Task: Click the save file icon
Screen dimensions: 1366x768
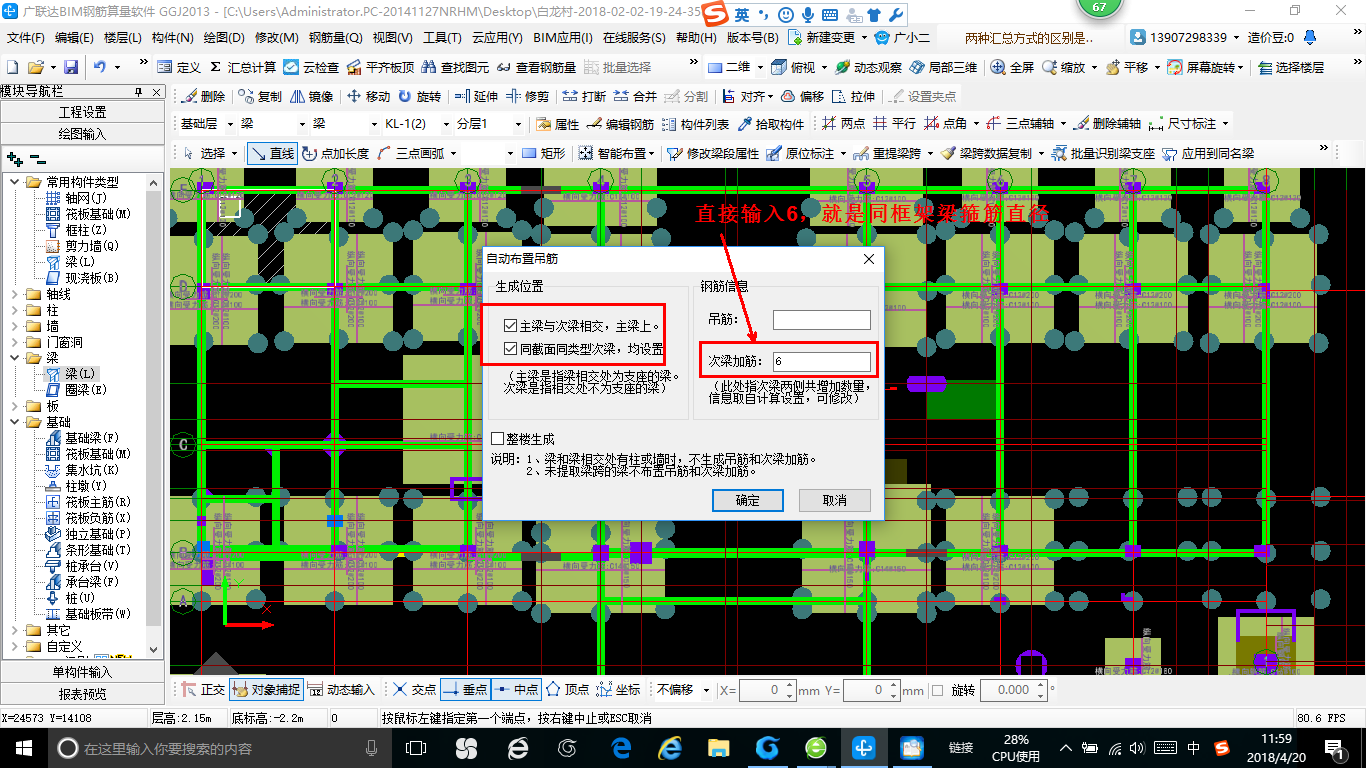Action: (x=71, y=67)
